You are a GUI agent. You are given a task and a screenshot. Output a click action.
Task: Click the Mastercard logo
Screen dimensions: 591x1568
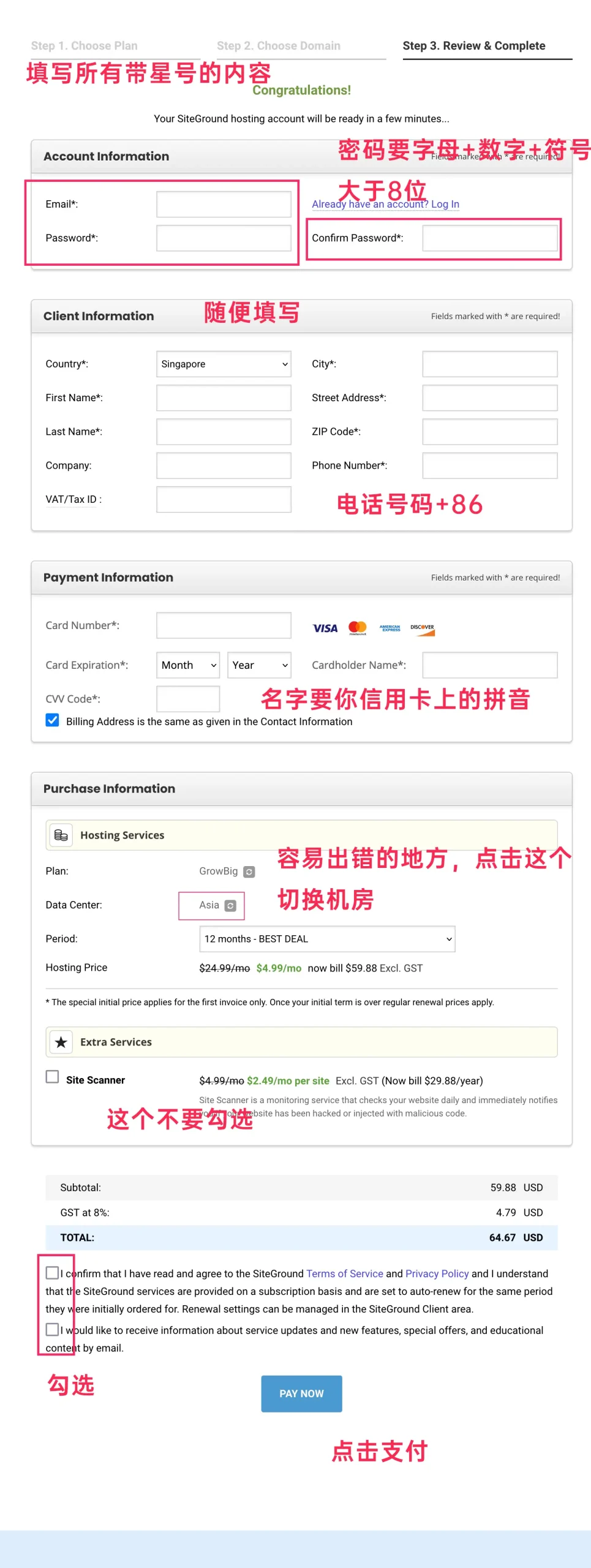point(357,628)
